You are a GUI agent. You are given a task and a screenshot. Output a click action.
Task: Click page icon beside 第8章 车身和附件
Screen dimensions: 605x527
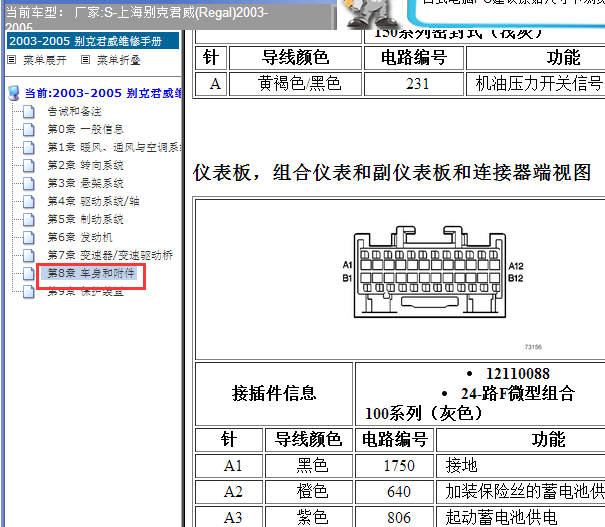tap(28, 274)
